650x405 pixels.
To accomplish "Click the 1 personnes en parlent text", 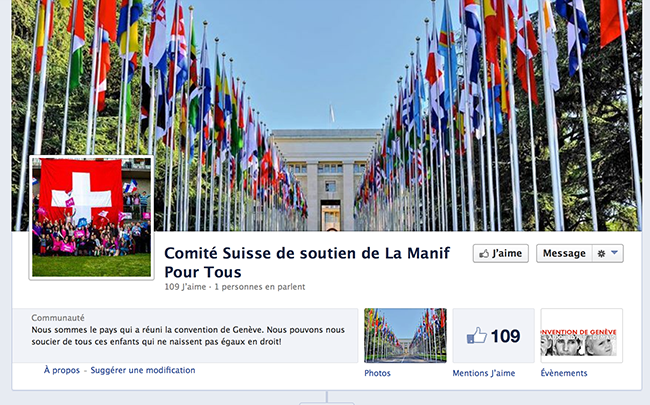I will 260,287.
